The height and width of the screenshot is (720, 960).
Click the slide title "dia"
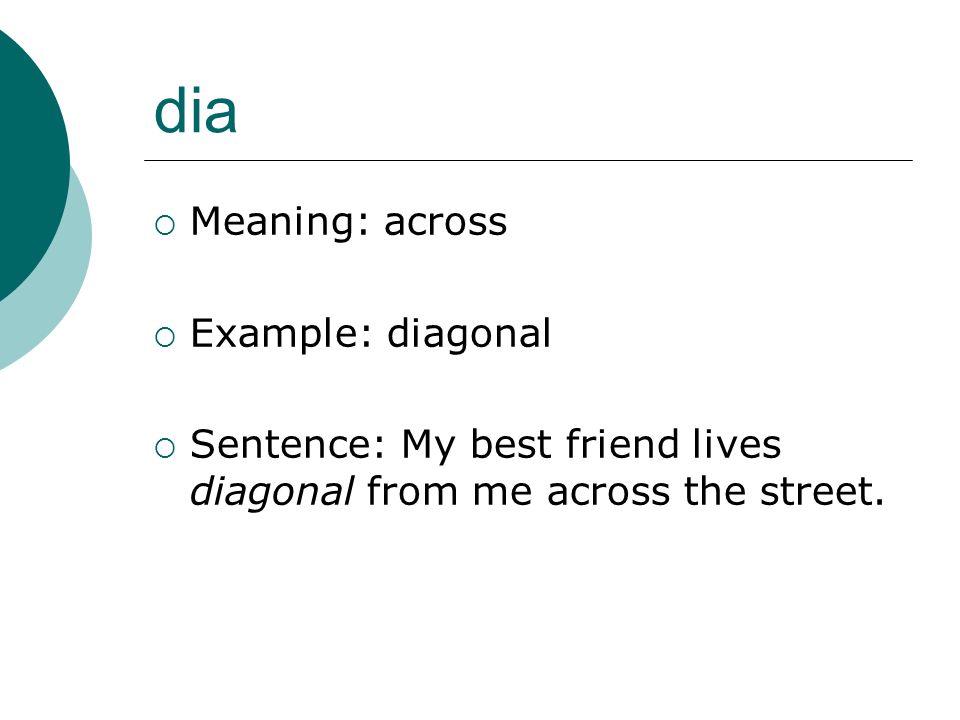pos(195,111)
